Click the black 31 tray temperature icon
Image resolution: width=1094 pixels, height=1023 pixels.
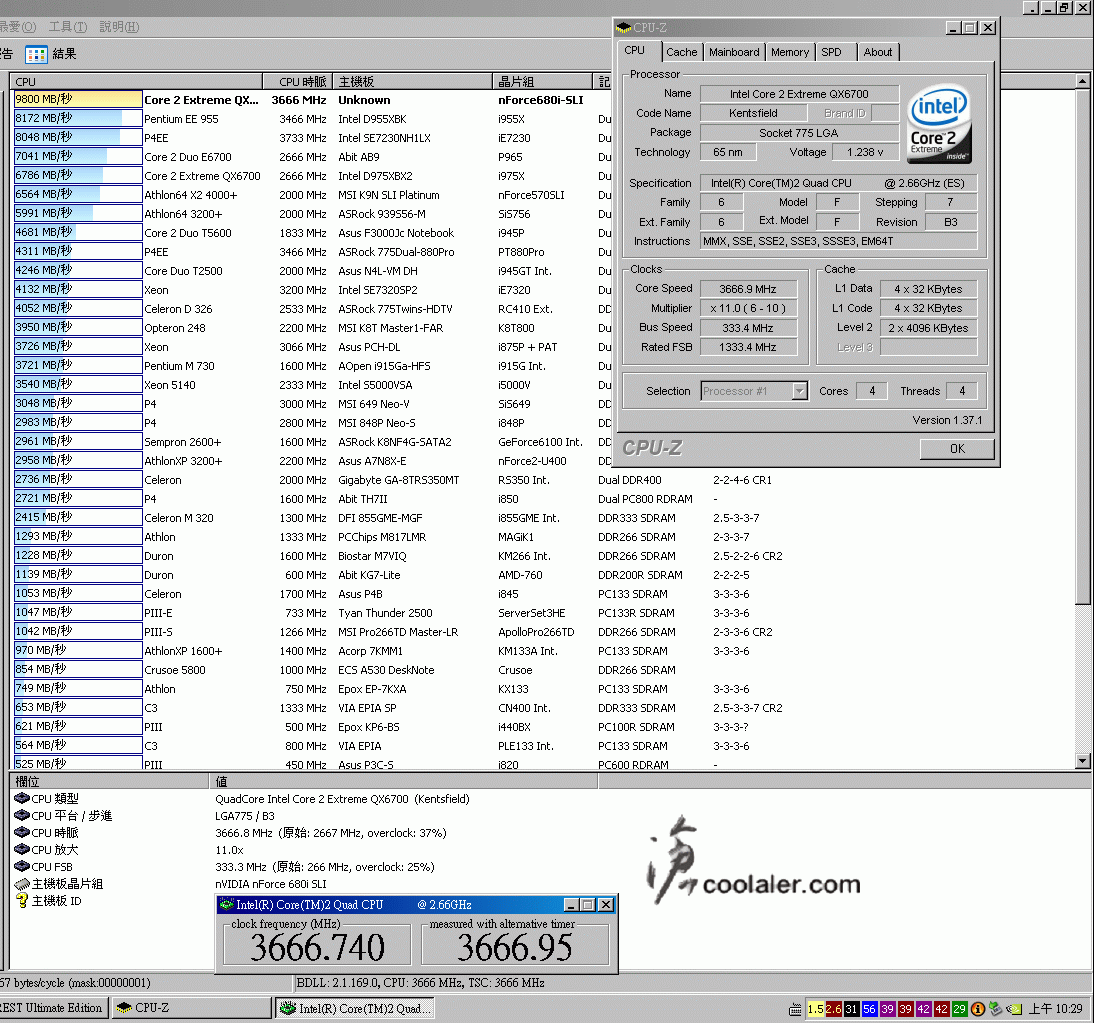click(x=851, y=1009)
